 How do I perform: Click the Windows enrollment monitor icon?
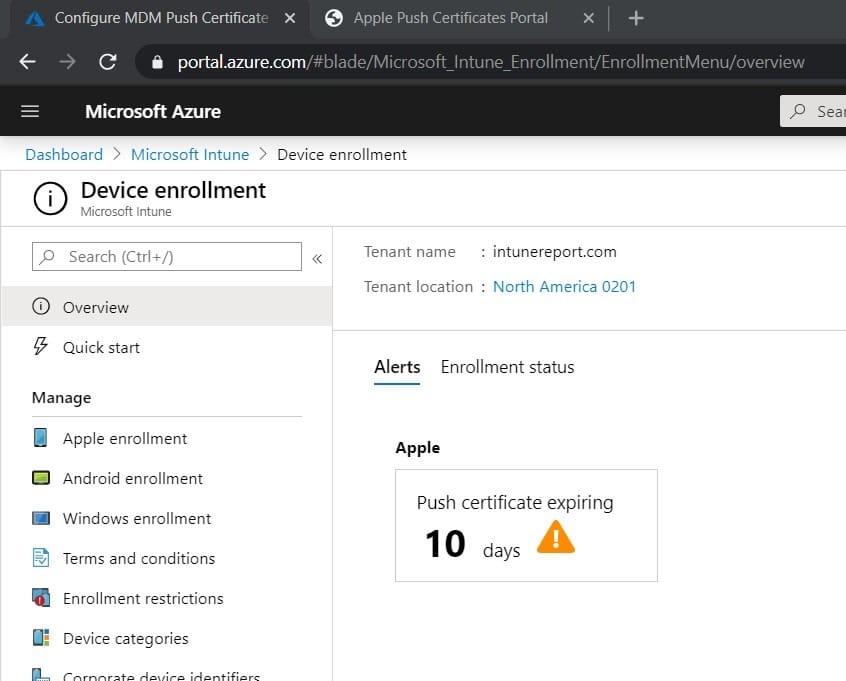41,518
